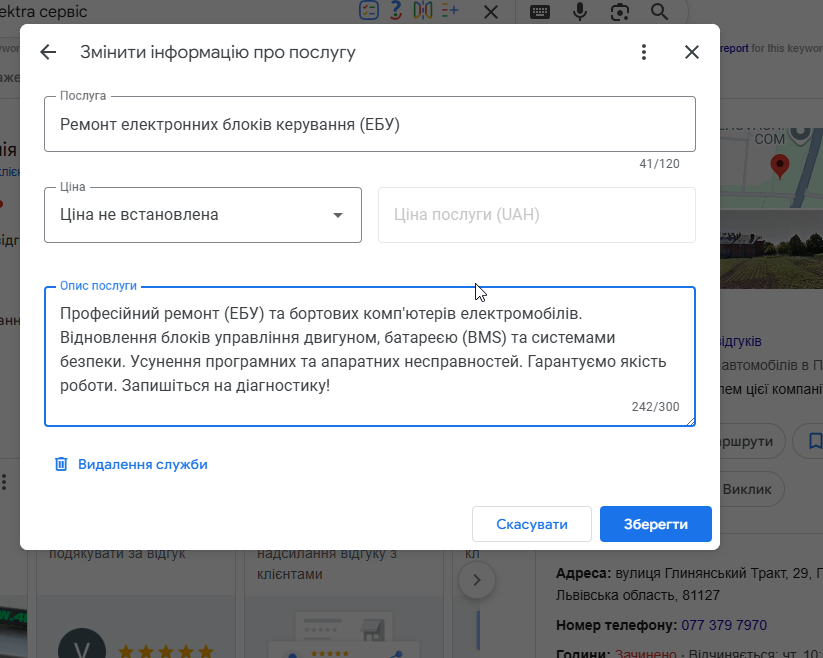Click the 242/300 description character counter

coord(655,407)
